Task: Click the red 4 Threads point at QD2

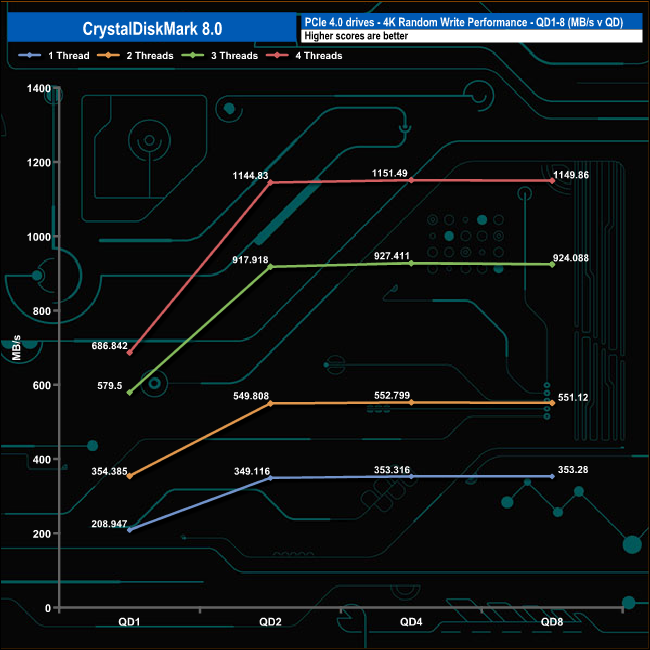Action: click(x=270, y=182)
